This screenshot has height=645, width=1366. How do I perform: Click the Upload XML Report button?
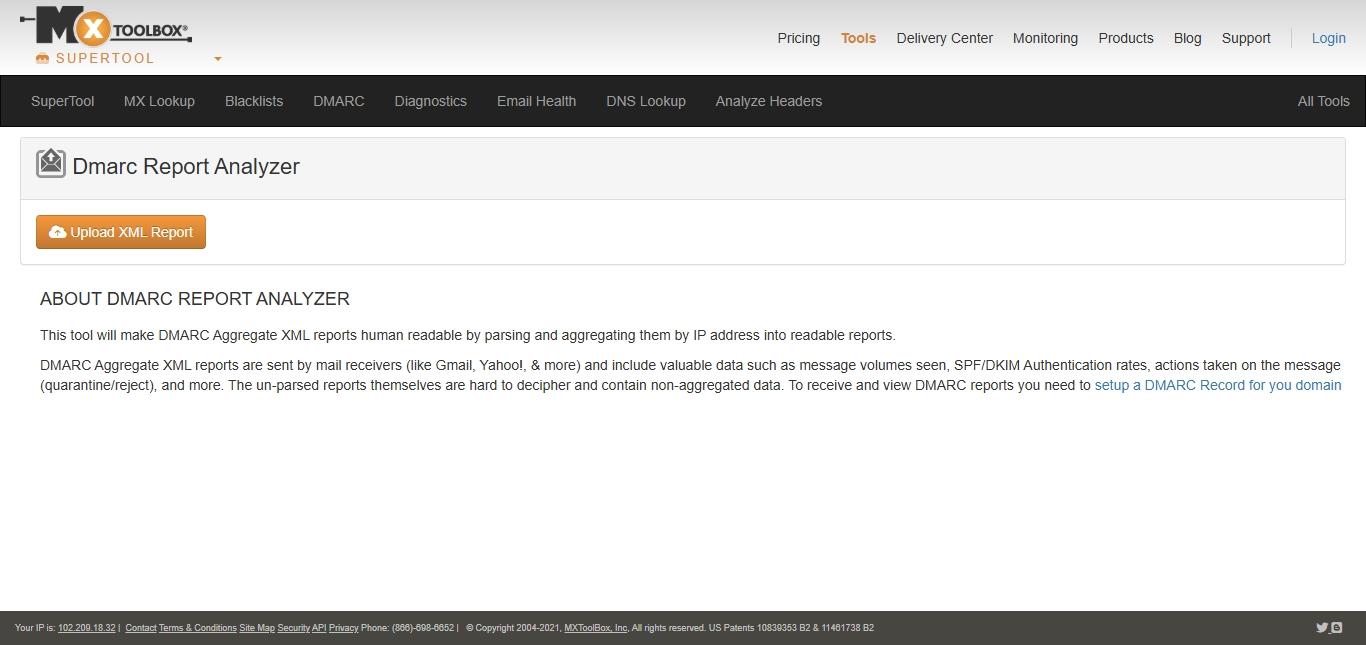click(x=121, y=231)
